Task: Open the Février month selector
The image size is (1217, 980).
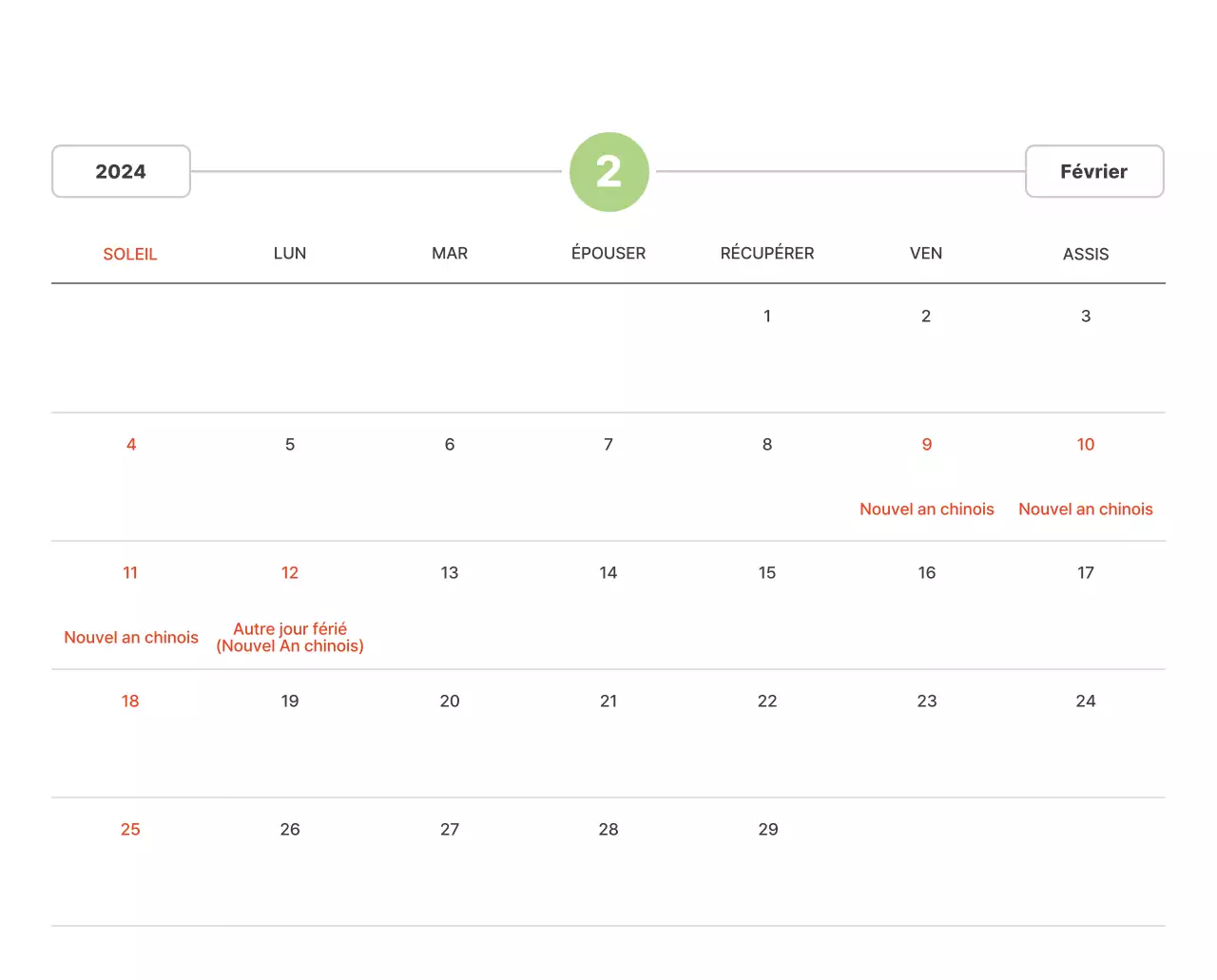Action: [x=1093, y=172]
